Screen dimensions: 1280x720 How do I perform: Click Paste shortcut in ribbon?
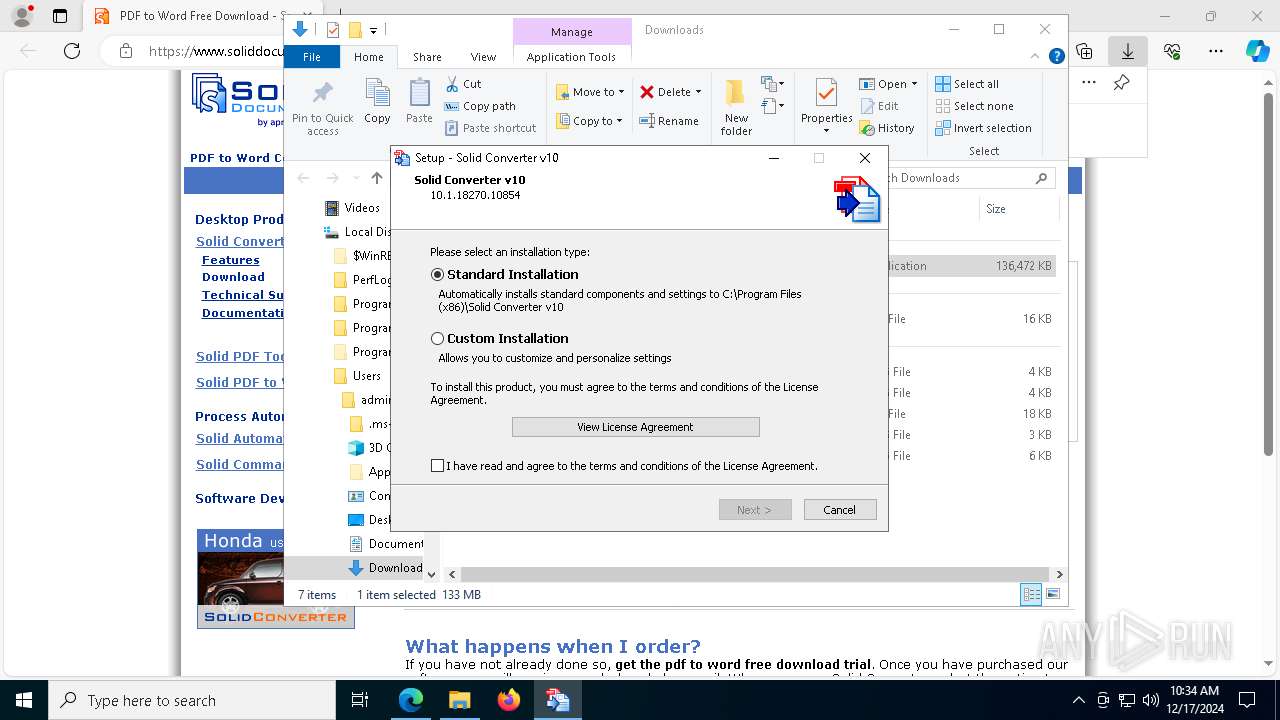(490, 128)
